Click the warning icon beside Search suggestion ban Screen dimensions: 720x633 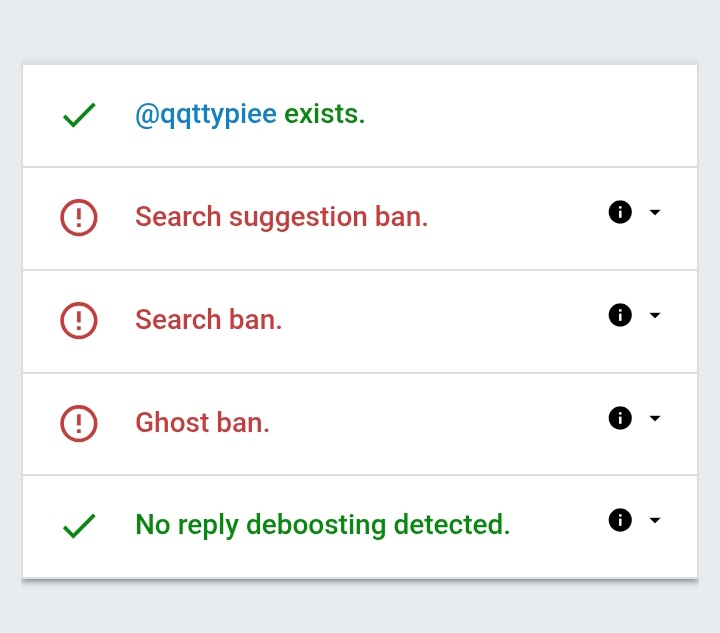click(x=79, y=218)
